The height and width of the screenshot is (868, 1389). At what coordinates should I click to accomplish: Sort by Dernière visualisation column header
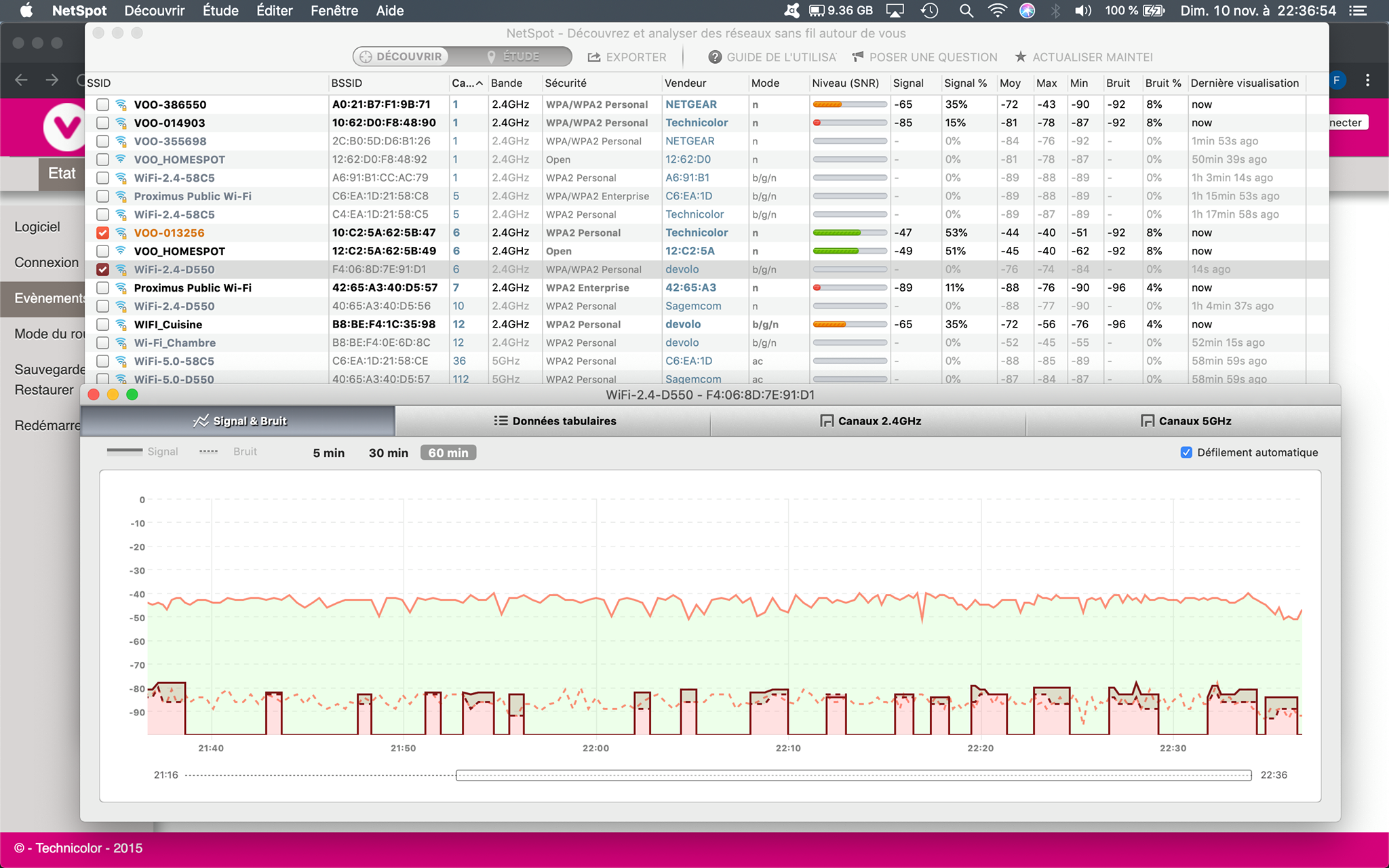pos(1247,83)
